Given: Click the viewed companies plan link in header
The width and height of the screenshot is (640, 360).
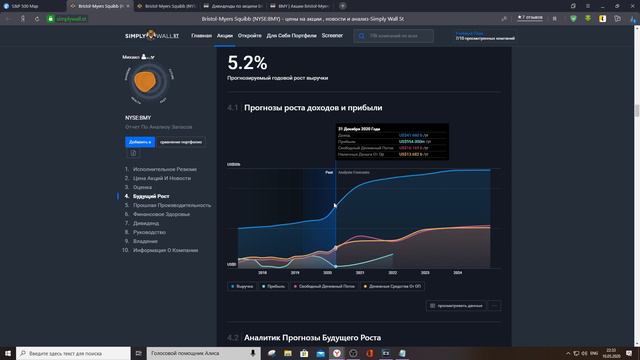Looking at the screenshot, I should pos(485,36).
